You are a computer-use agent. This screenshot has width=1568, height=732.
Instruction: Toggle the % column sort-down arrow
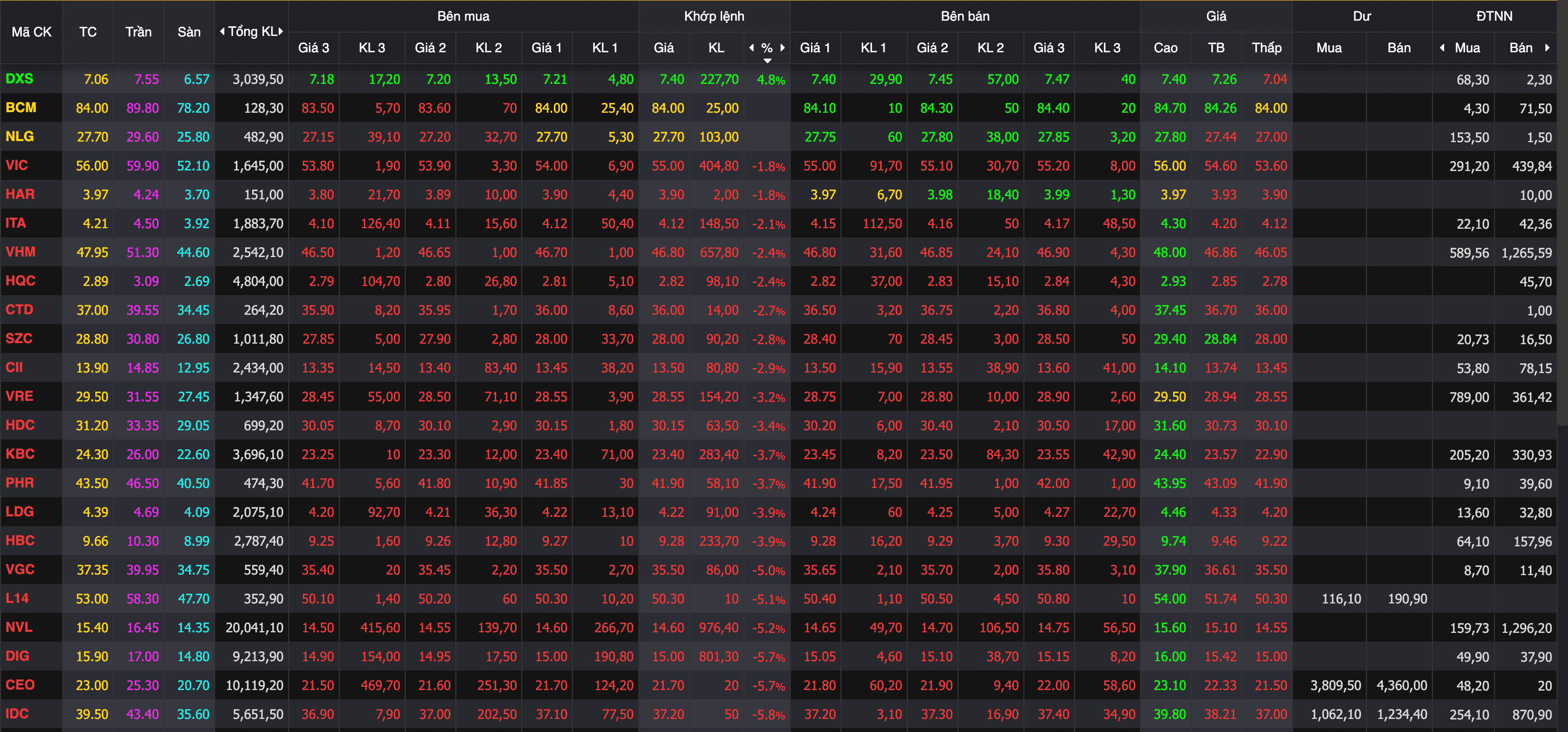tap(767, 60)
